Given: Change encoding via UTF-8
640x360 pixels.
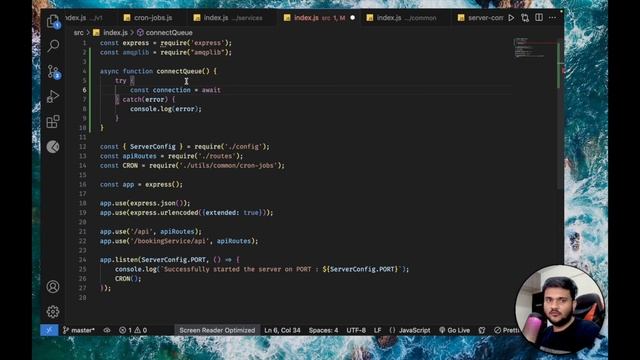Looking at the screenshot, I should 356,330.
